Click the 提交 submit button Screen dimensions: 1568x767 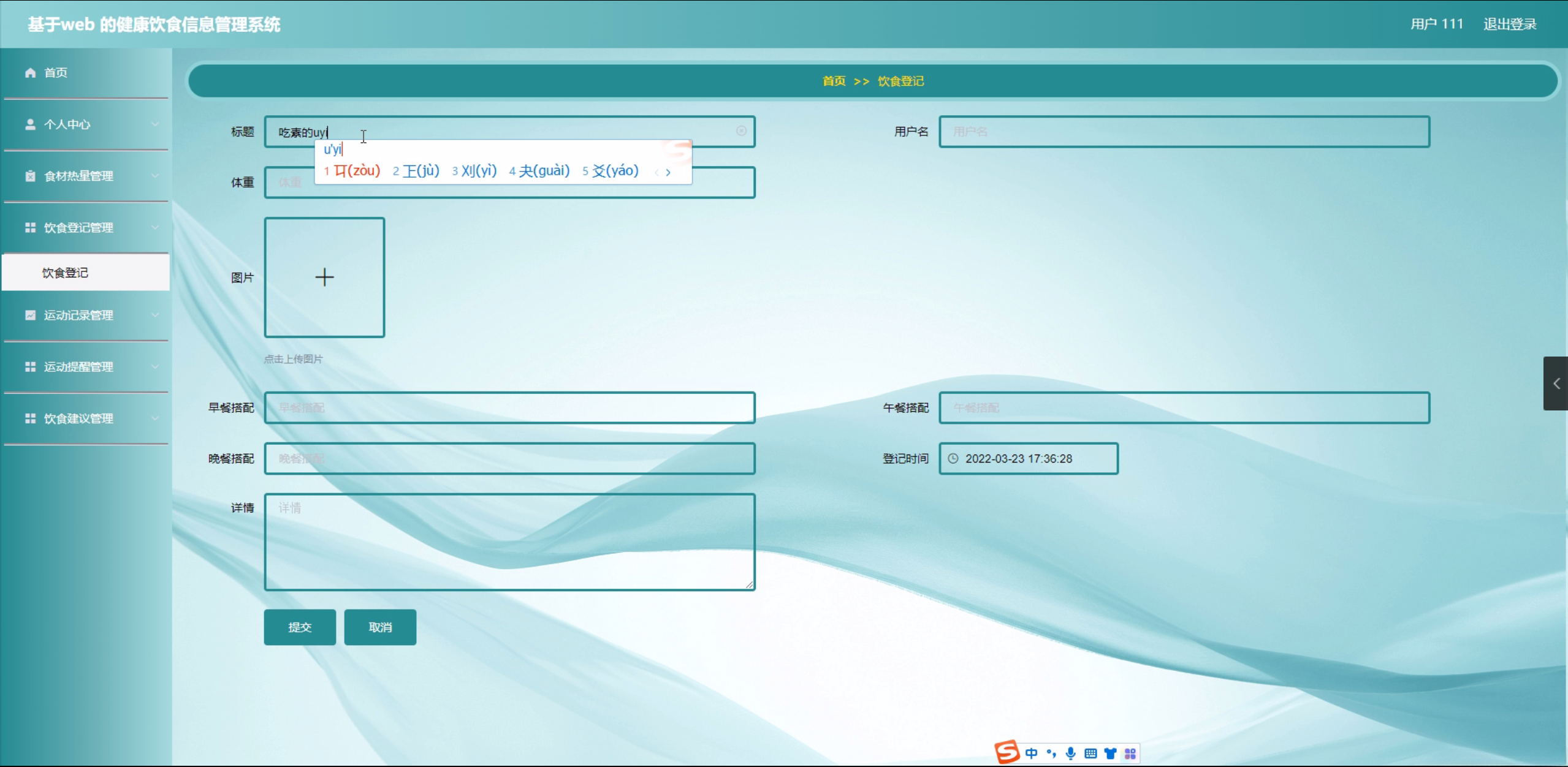click(x=300, y=627)
